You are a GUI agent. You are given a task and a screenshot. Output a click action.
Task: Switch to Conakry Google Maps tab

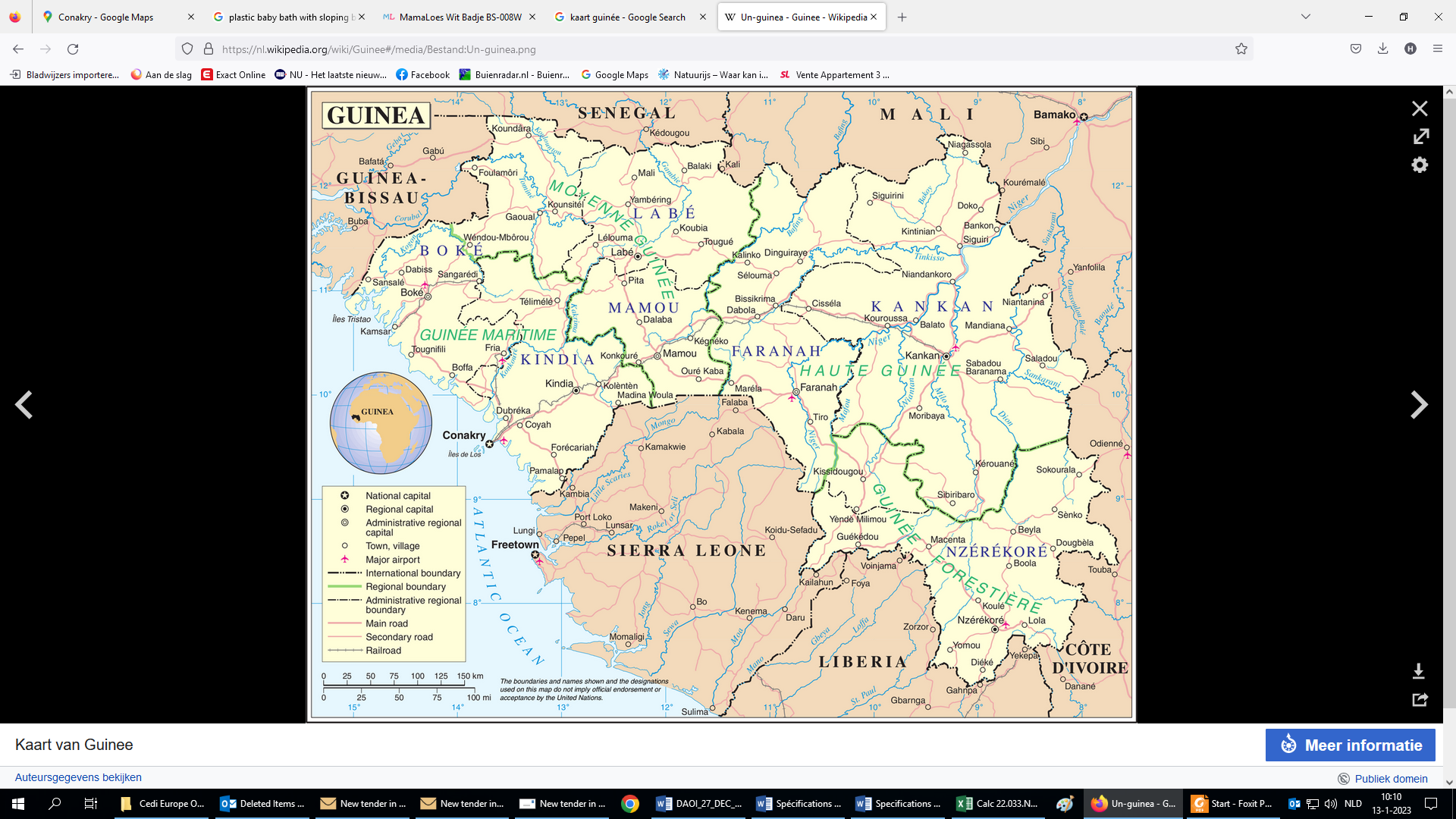pyautogui.click(x=105, y=17)
